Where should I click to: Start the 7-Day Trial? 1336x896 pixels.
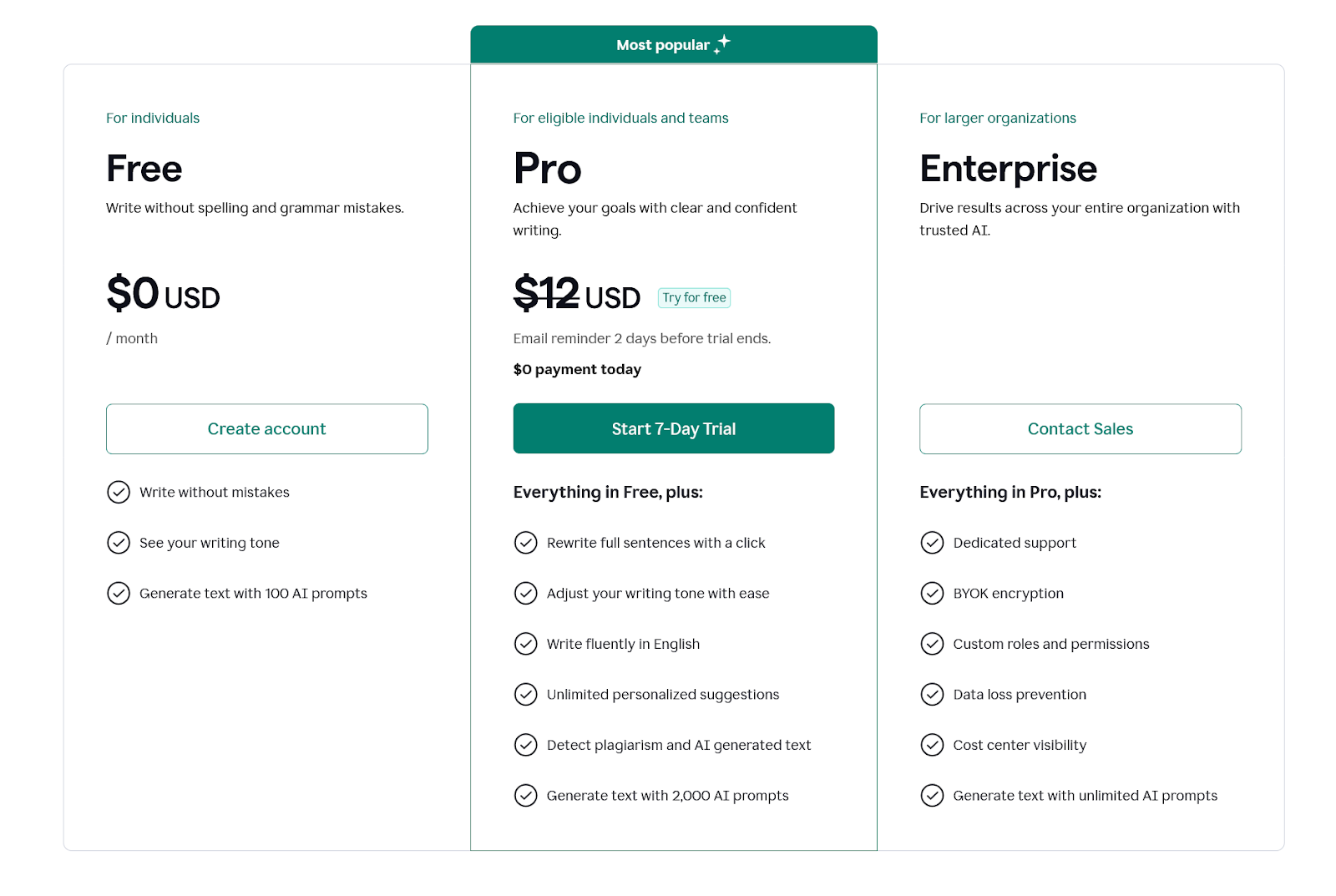tap(673, 428)
